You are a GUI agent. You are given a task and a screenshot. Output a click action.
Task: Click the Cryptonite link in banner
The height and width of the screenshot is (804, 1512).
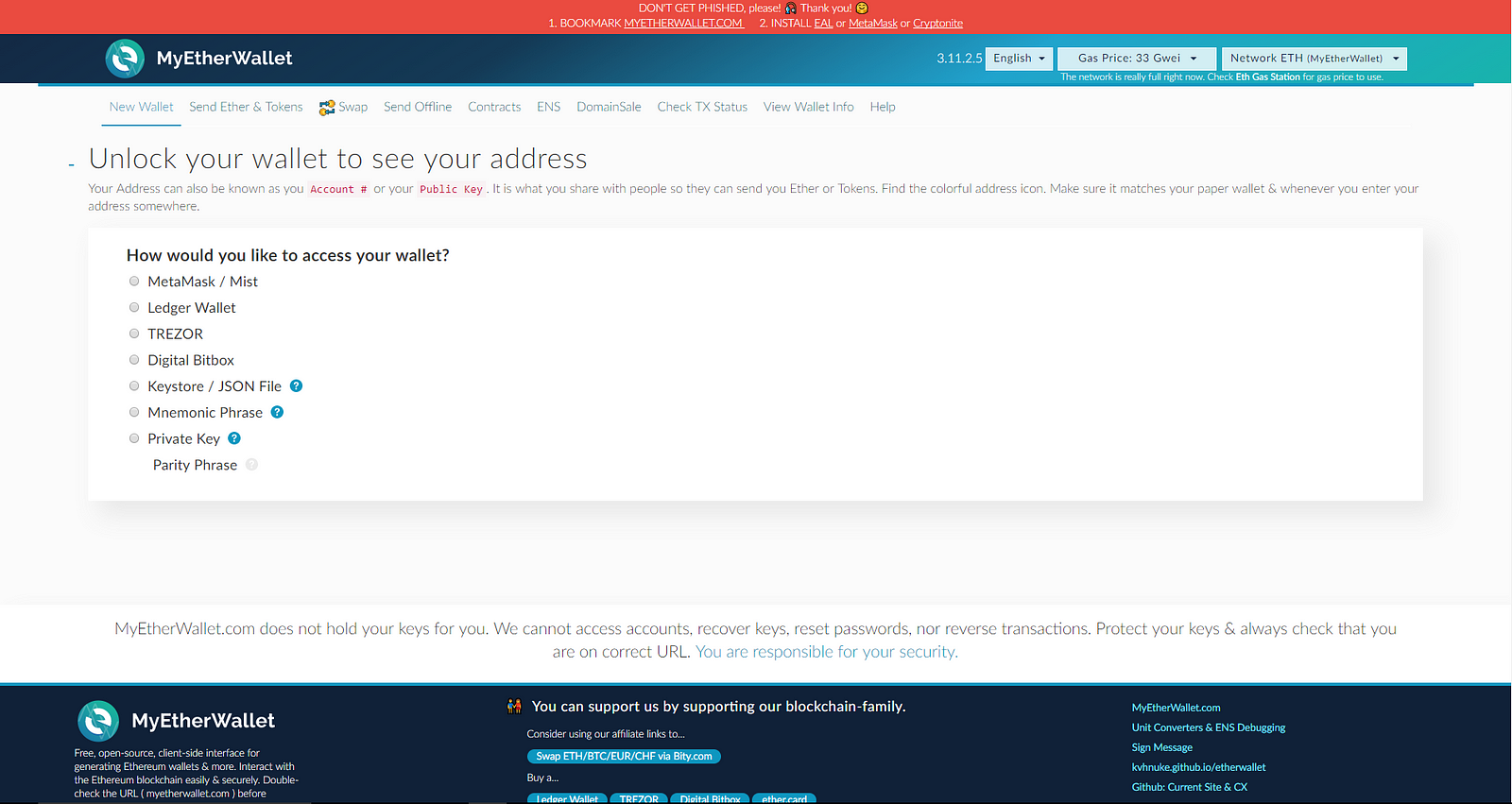tap(937, 24)
